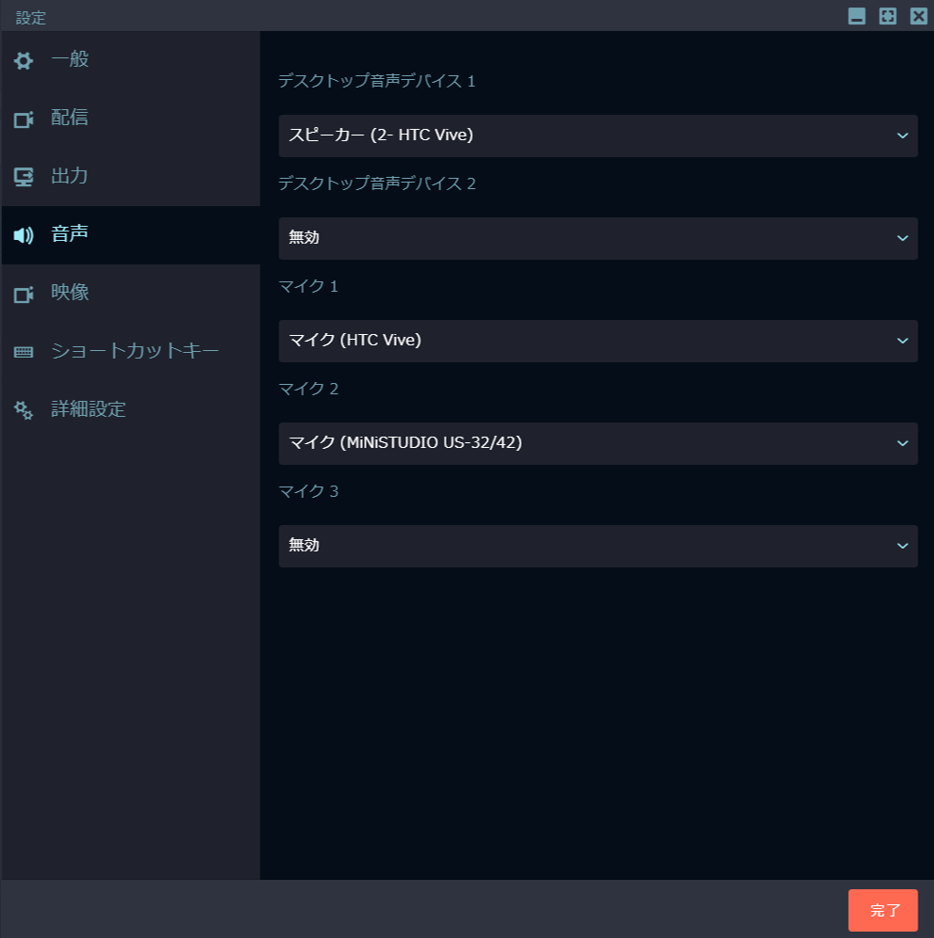The width and height of the screenshot is (934, 938).
Task: Open the デスクトップ音声デバイス 2 dropdown
Action: tap(598, 238)
